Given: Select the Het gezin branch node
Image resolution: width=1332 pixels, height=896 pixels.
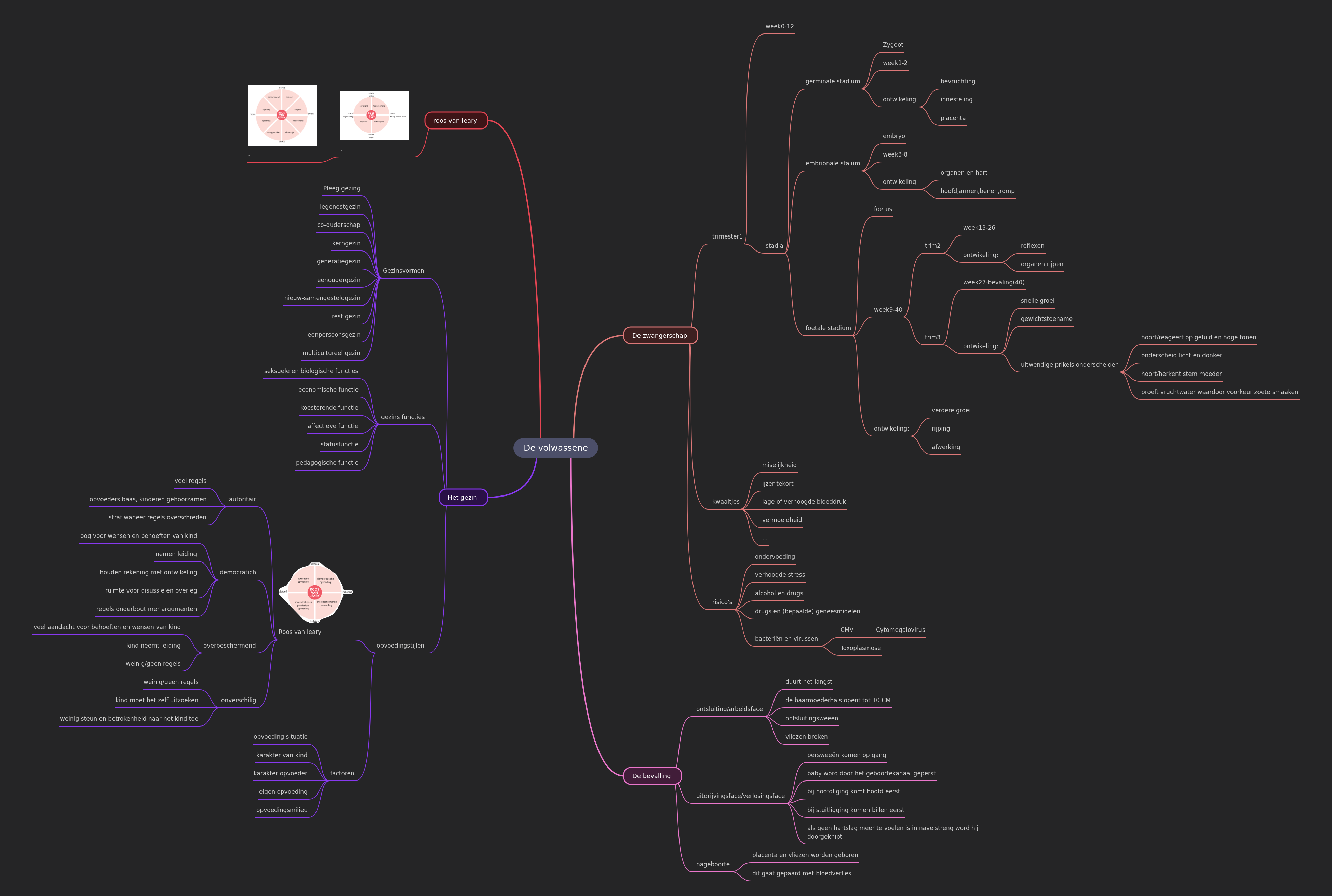Looking at the screenshot, I should 463,498.
